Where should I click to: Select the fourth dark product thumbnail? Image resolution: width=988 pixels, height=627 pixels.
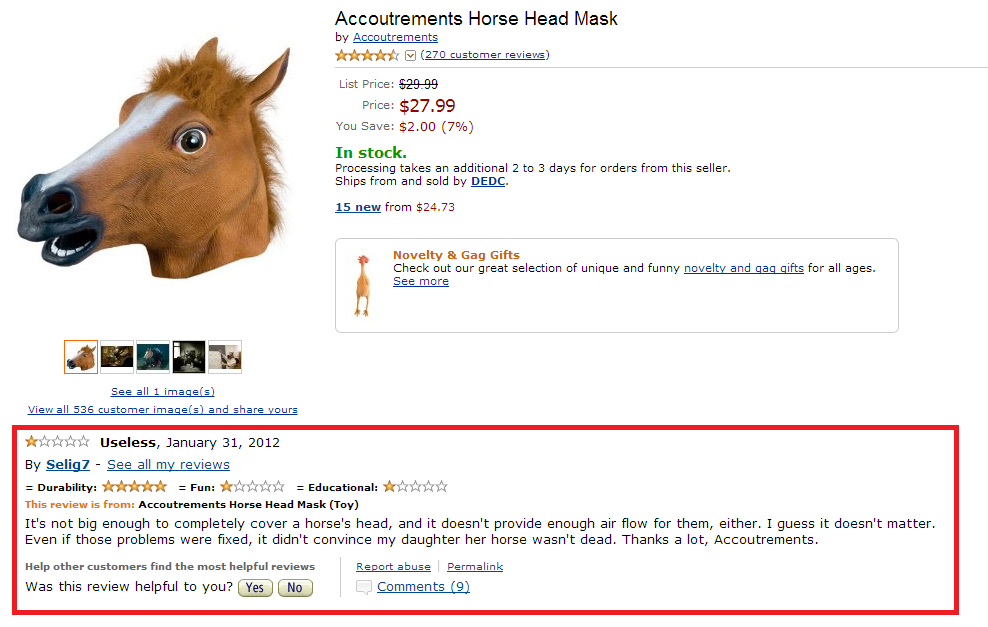pyautogui.click(x=189, y=357)
